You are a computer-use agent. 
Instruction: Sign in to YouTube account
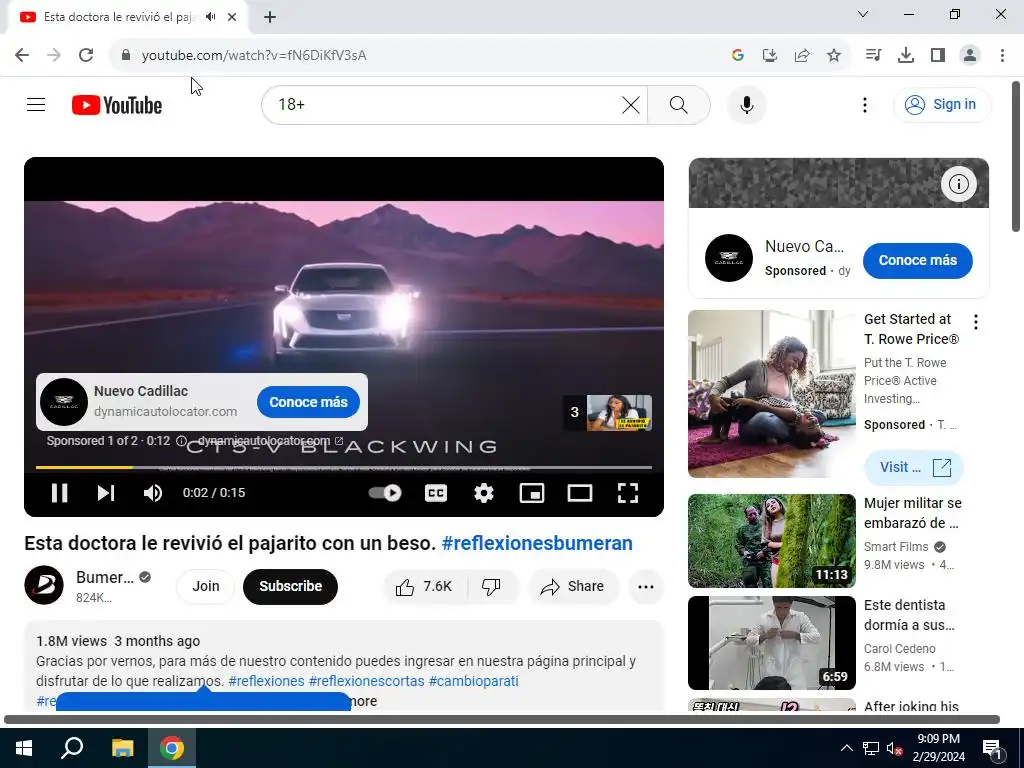[x=942, y=104]
